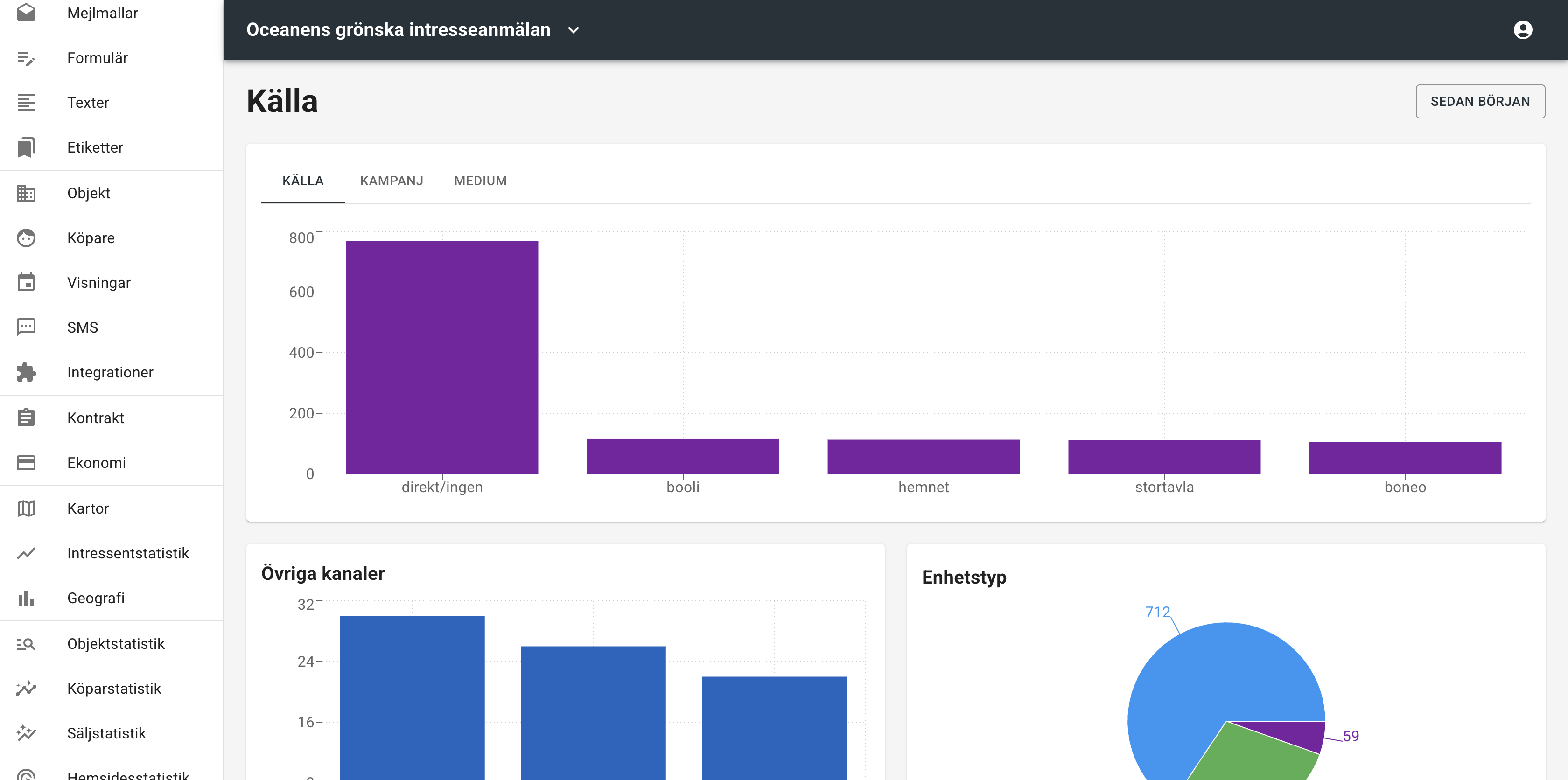The image size is (1568, 780).
Task: Click the Säljstatistik sparkle chart icon
Action: click(26, 733)
